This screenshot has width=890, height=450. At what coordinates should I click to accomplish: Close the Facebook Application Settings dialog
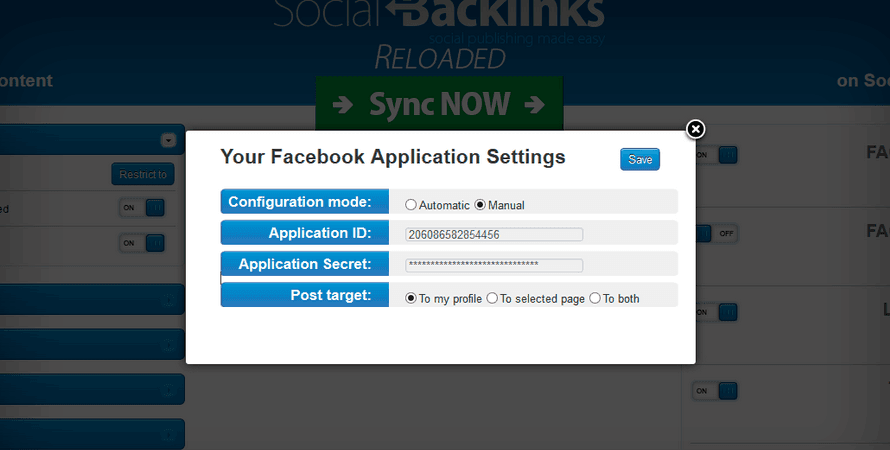click(695, 129)
